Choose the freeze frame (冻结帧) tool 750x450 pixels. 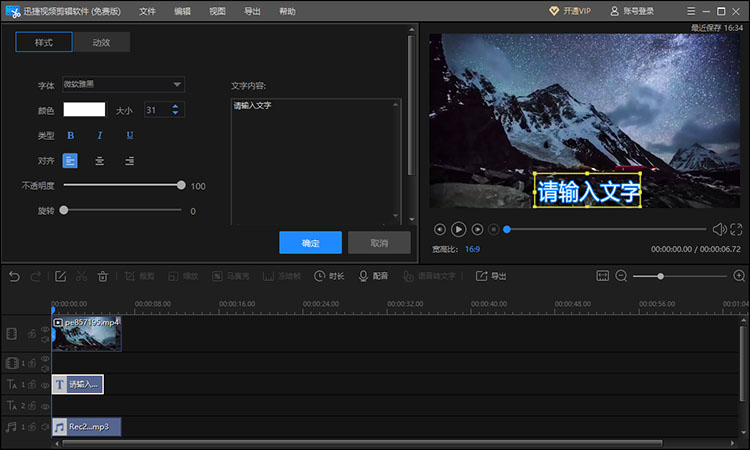coord(282,276)
